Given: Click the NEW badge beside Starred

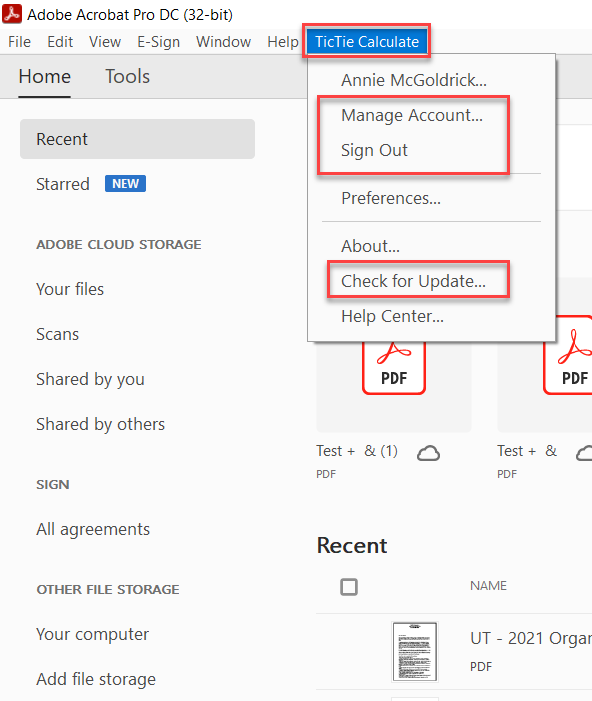Looking at the screenshot, I should pos(125,184).
